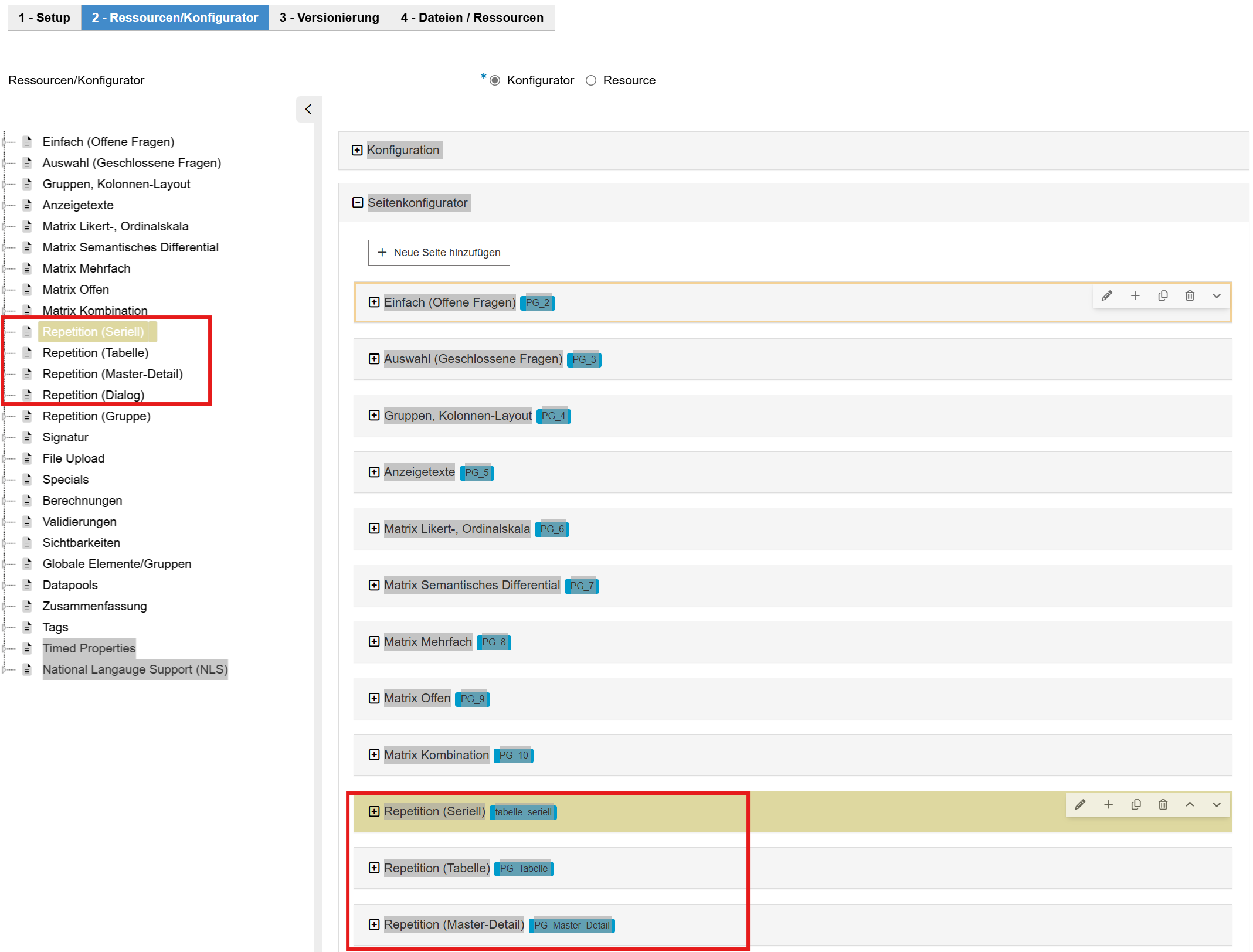This screenshot has height=952, width=1253.
Task: Open Repetition (Tabelle) in the tree
Action: [95, 353]
